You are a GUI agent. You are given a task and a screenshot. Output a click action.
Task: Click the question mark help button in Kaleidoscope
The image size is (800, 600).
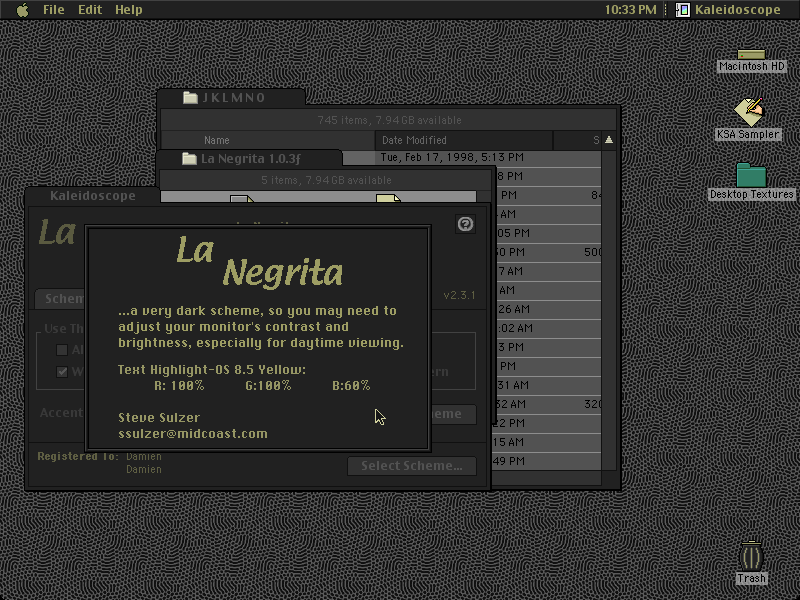coord(465,224)
